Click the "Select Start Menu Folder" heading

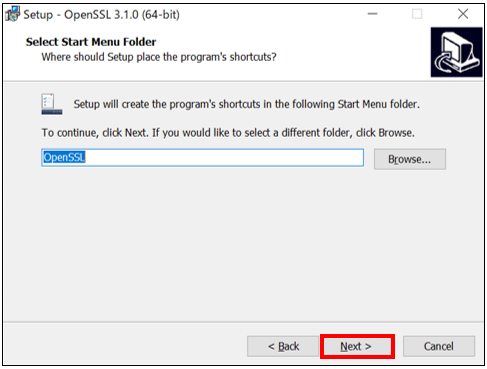[91, 42]
